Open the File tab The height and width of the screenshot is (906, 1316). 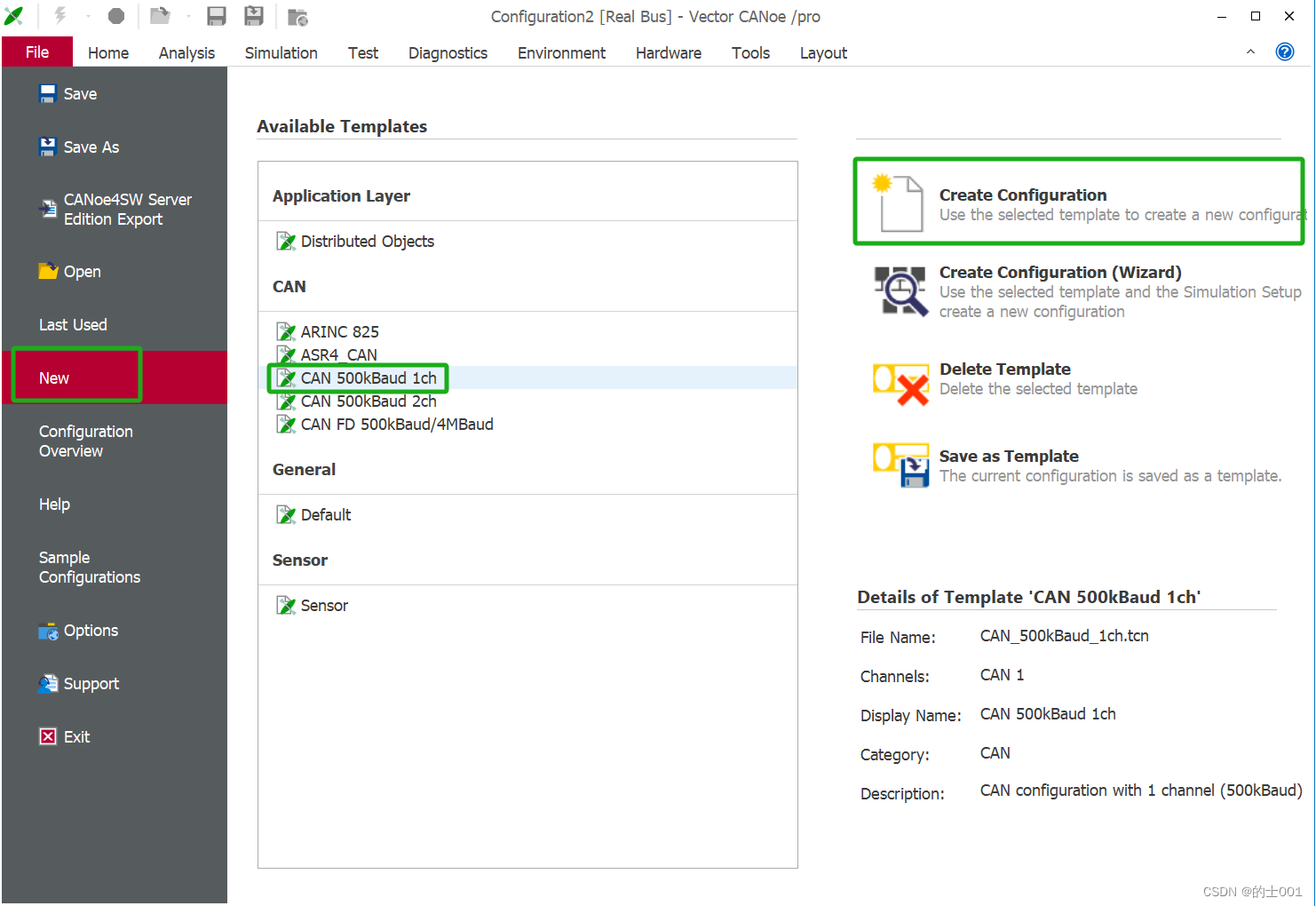coord(37,52)
